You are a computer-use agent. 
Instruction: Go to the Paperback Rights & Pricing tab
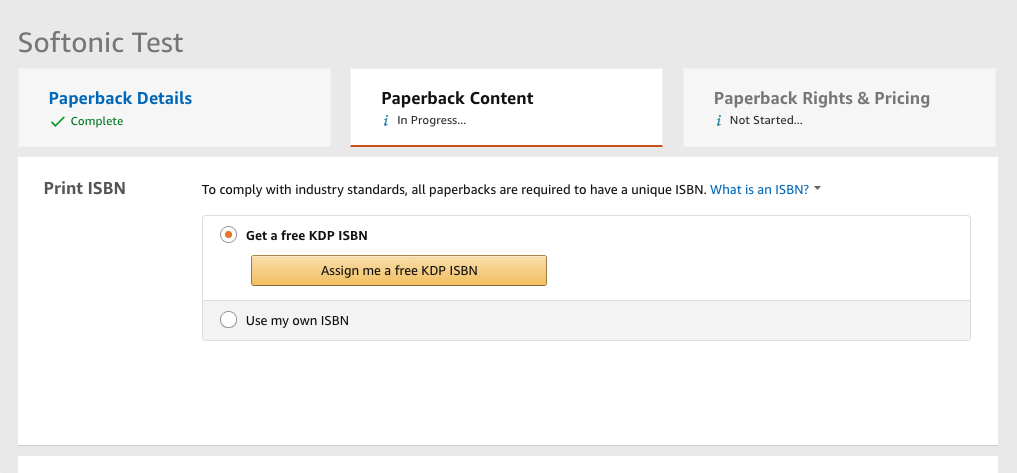click(x=821, y=98)
